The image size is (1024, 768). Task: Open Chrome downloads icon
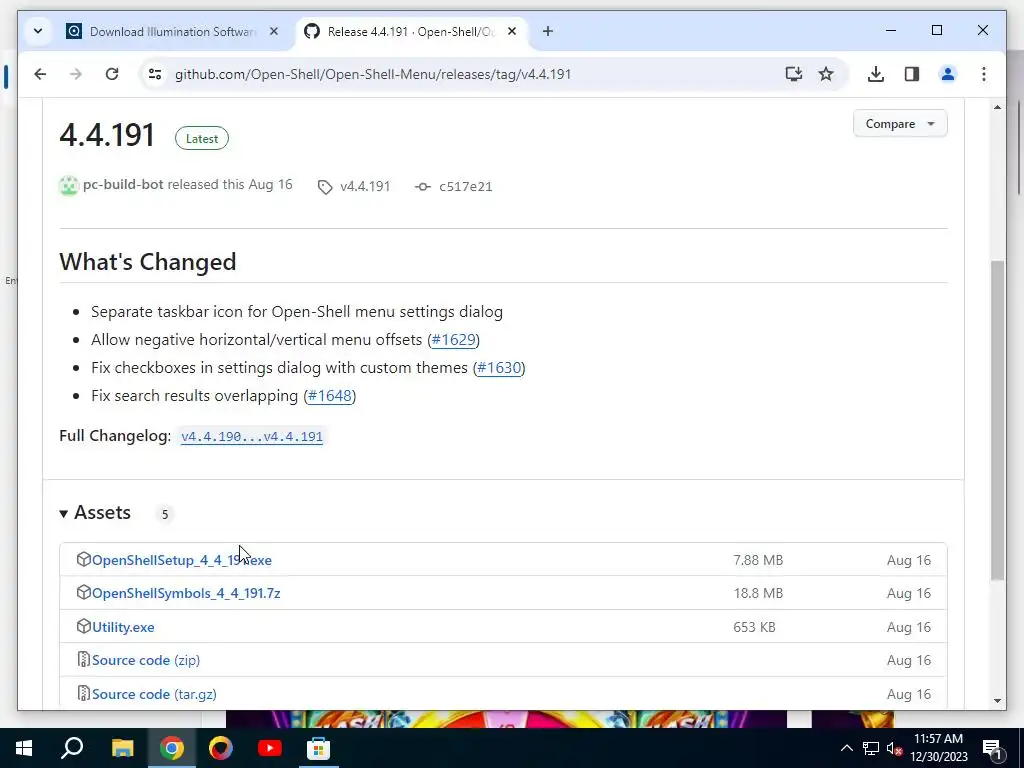pos(876,74)
